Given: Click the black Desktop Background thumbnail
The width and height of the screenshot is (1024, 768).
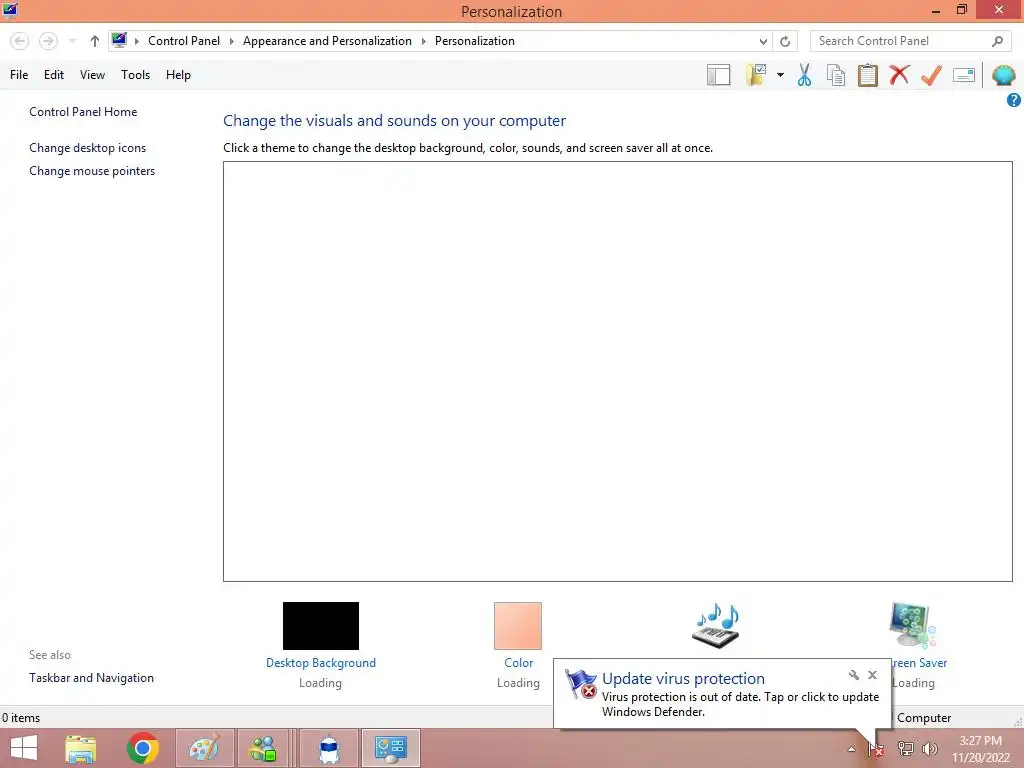Looking at the screenshot, I should click(x=321, y=626).
